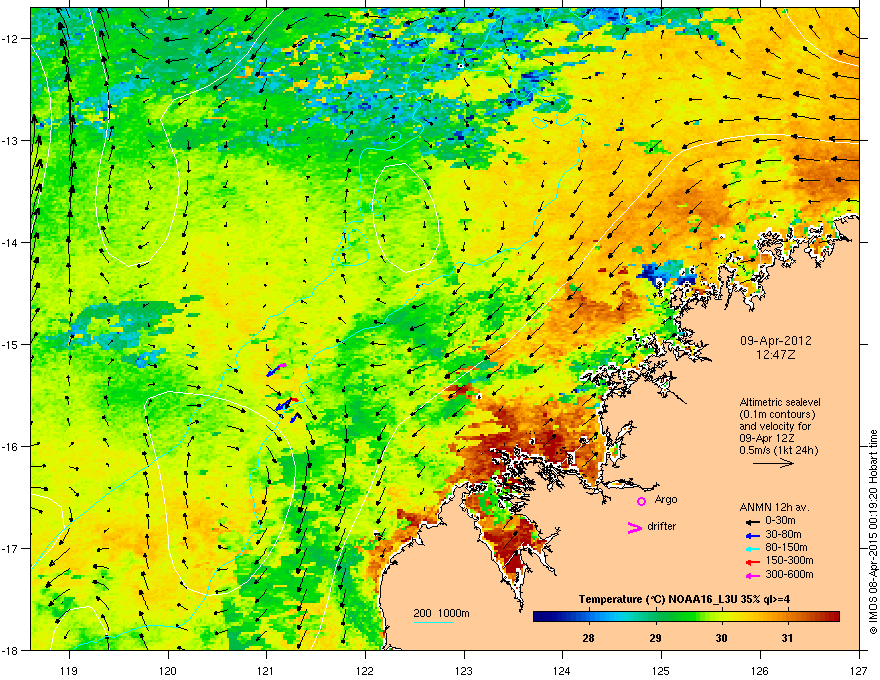Click latitude axis label -13

12,140
